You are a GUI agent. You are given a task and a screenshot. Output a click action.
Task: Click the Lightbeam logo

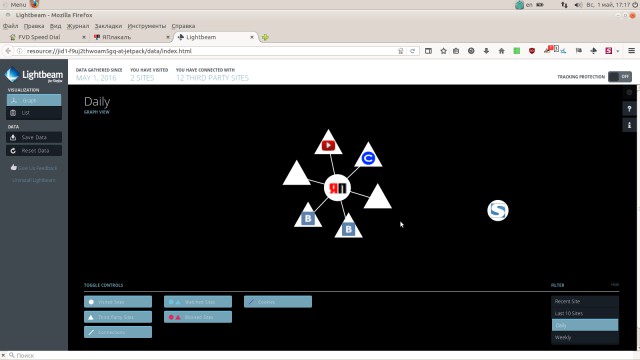point(34,75)
